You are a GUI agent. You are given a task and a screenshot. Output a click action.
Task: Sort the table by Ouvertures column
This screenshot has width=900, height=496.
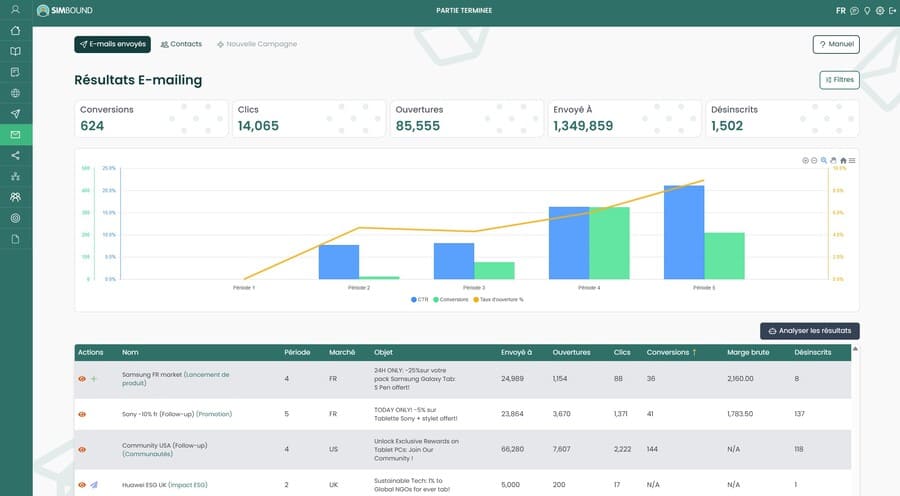click(572, 352)
